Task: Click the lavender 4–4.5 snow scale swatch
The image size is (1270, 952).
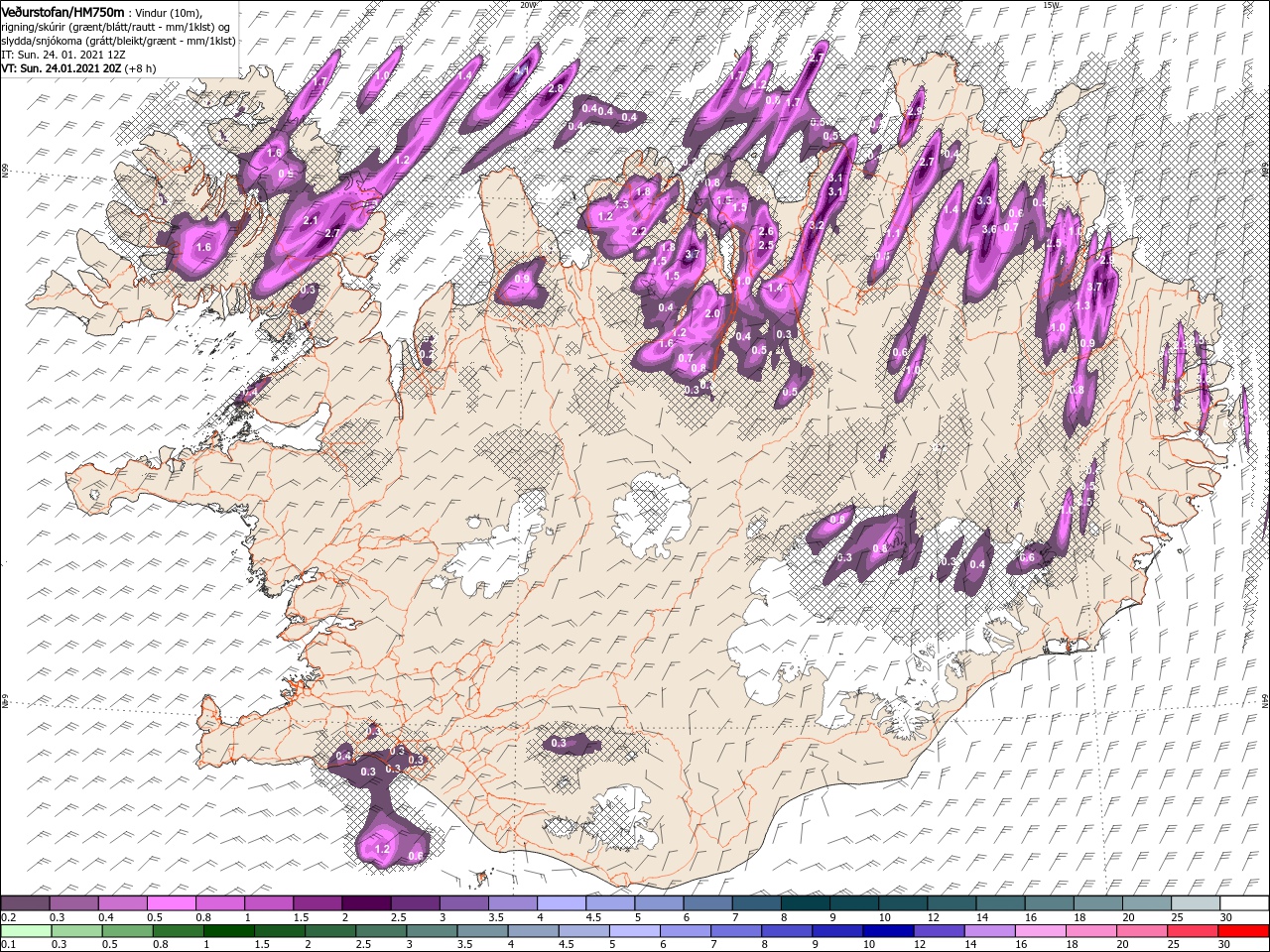Action: point(562,903)
